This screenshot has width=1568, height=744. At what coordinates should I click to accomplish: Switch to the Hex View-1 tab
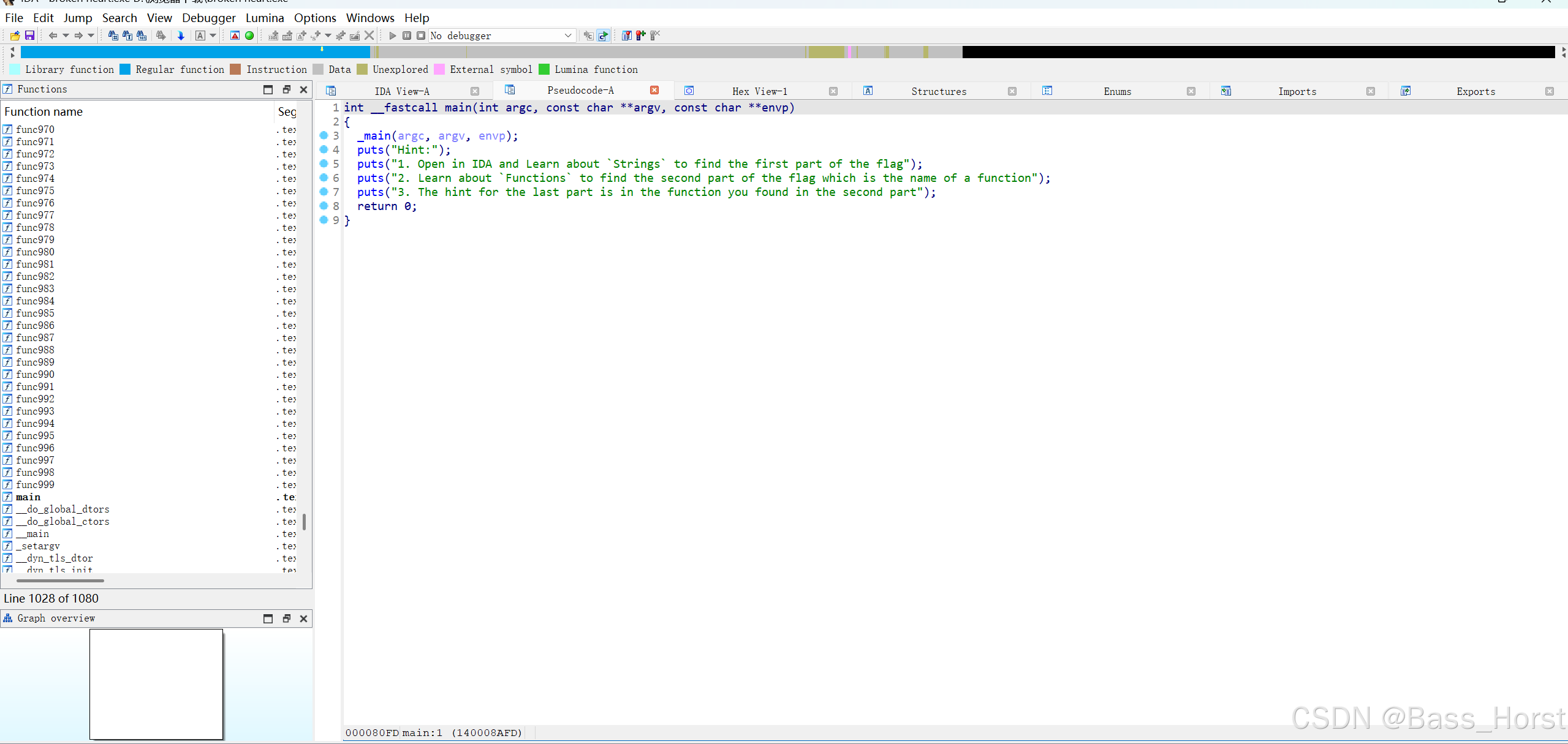[x=759, y=91]
